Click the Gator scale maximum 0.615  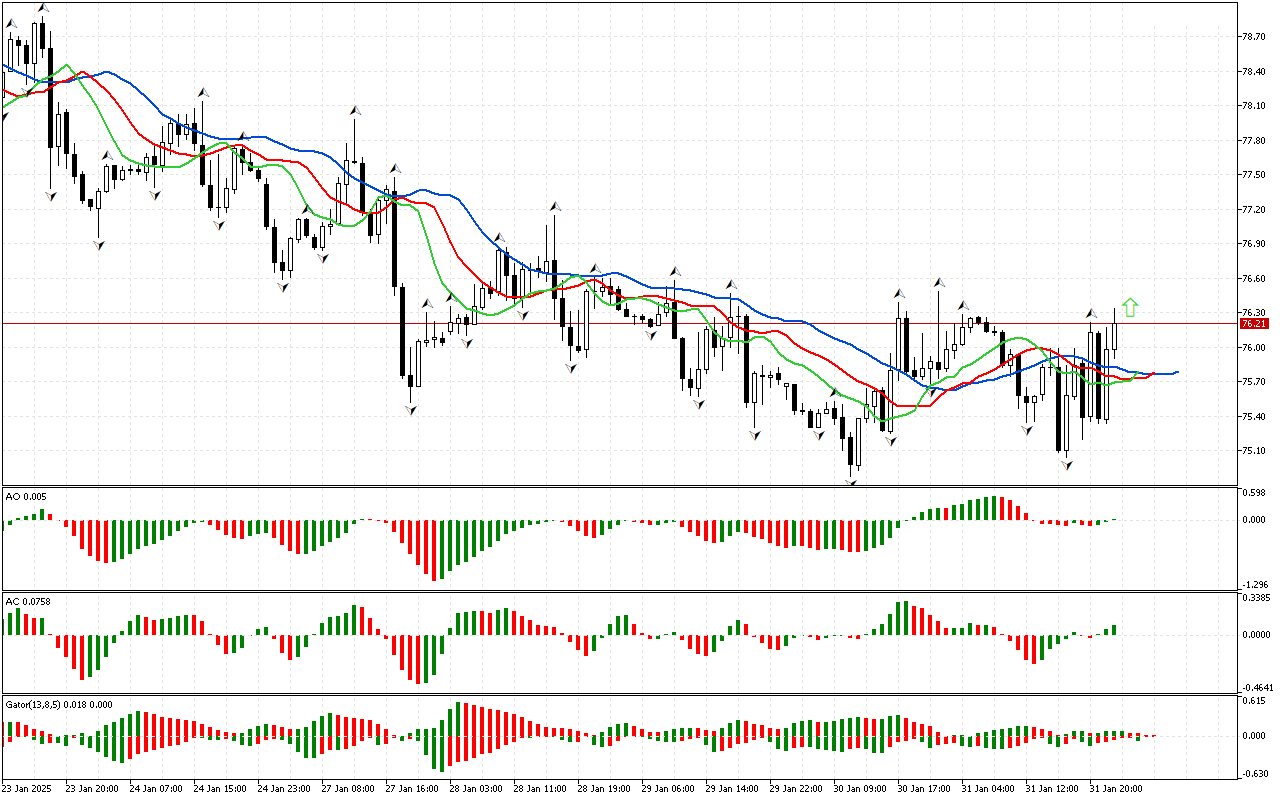click(x=1253, y=702)
